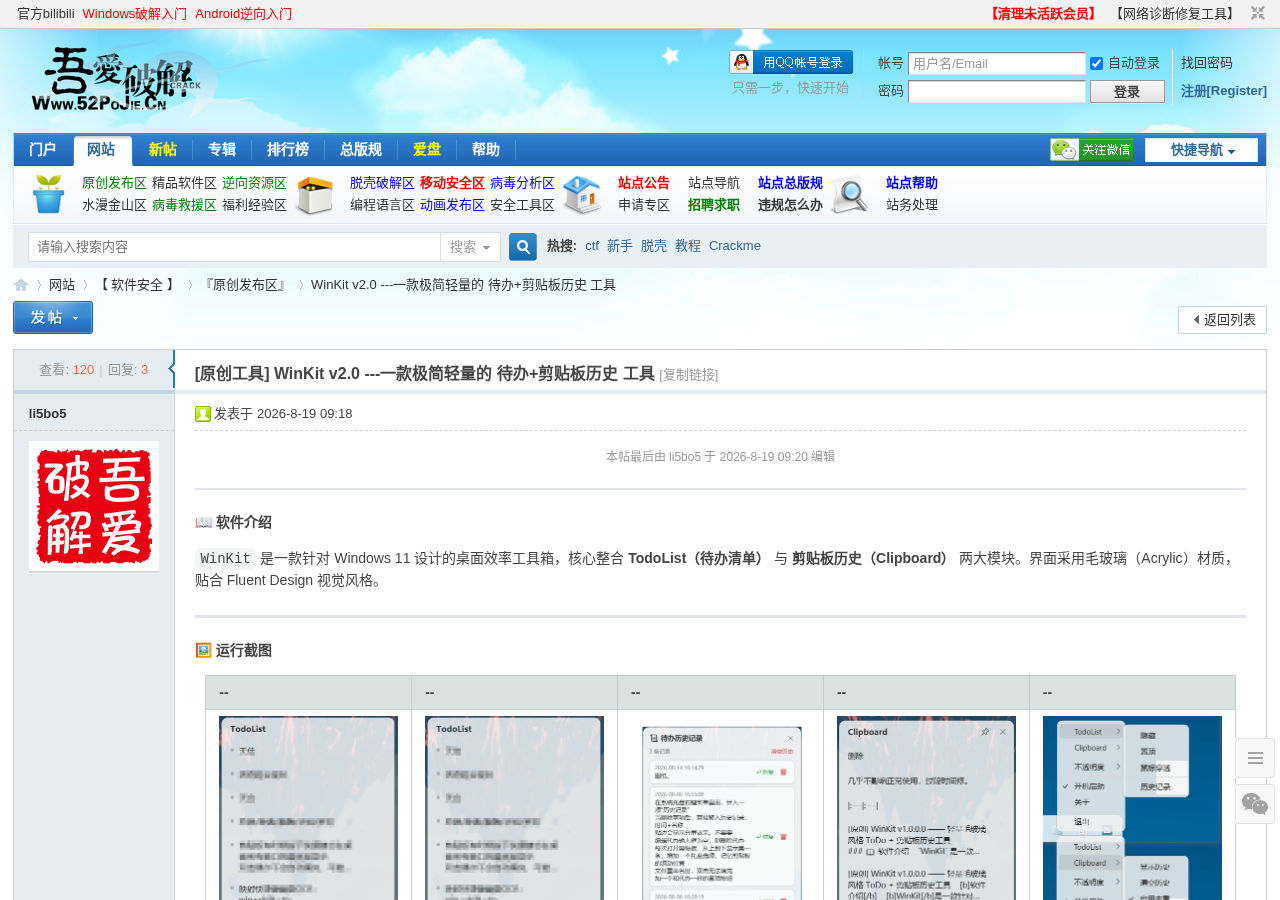
Task: Focus the username/Email input field
Action: coord(997,64)
